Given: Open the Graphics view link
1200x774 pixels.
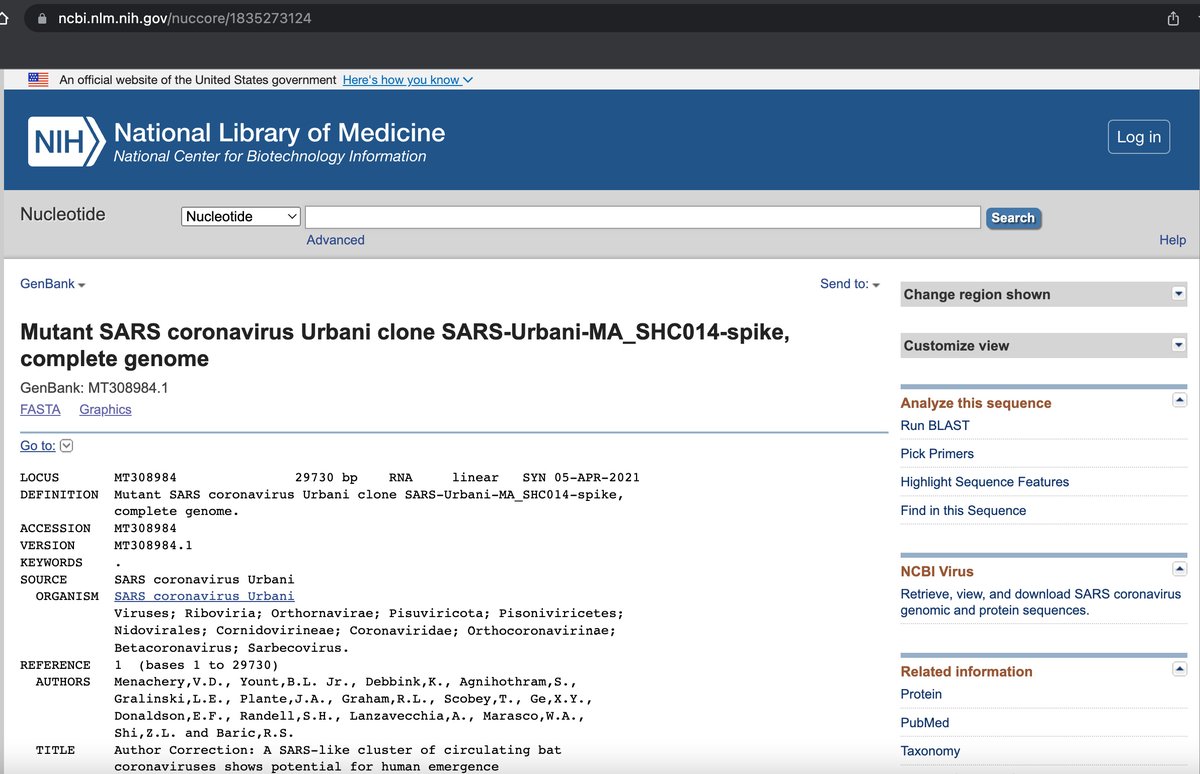Looking at the screenshot, I should 105,409.
